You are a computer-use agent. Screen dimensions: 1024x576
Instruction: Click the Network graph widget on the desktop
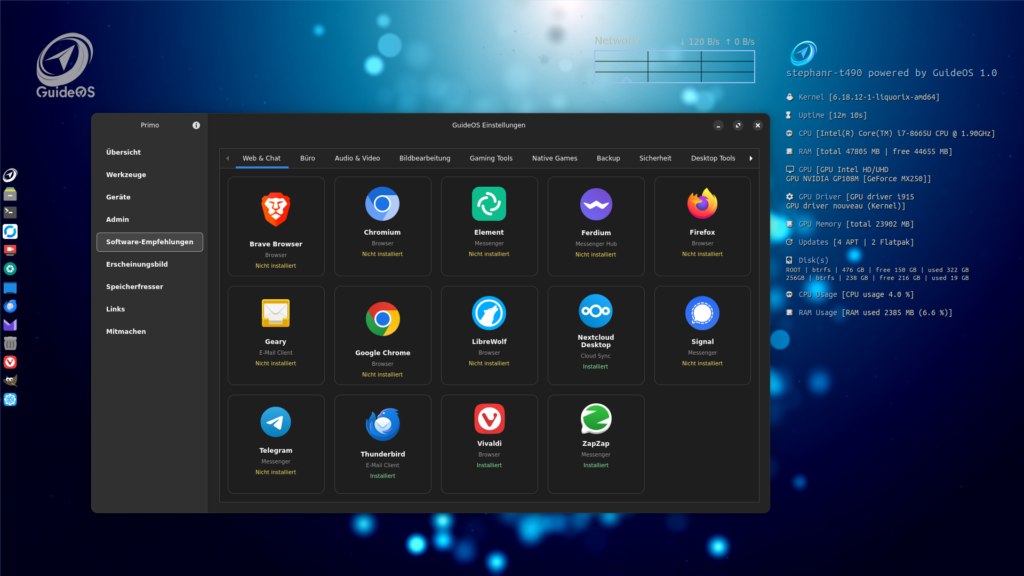[675, 66]
